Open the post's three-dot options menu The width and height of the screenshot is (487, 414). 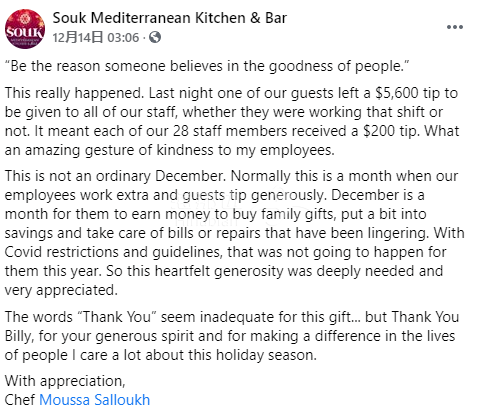[455, 27]
